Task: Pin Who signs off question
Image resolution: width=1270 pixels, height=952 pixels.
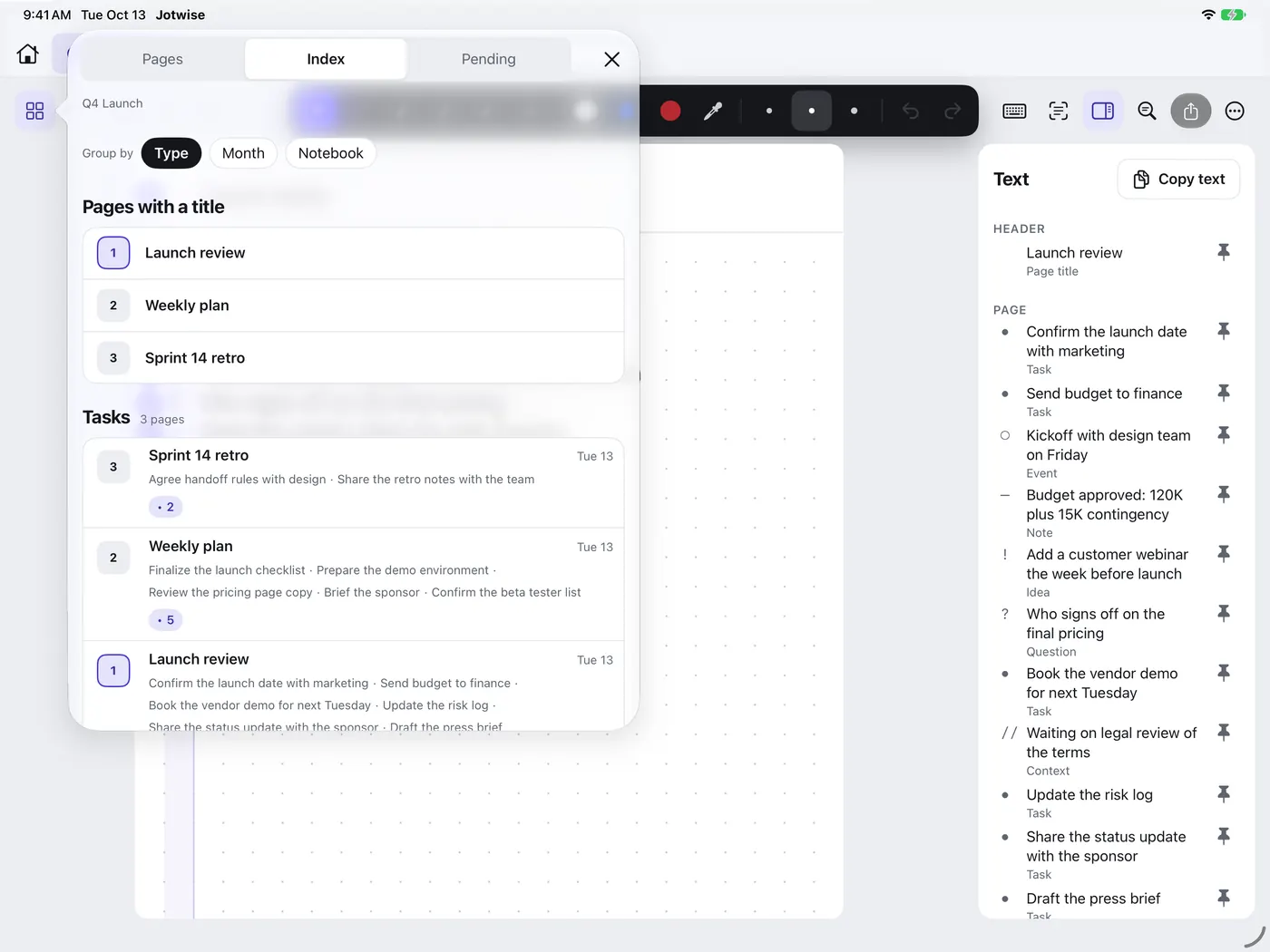Action: (x=1224, y=613)
